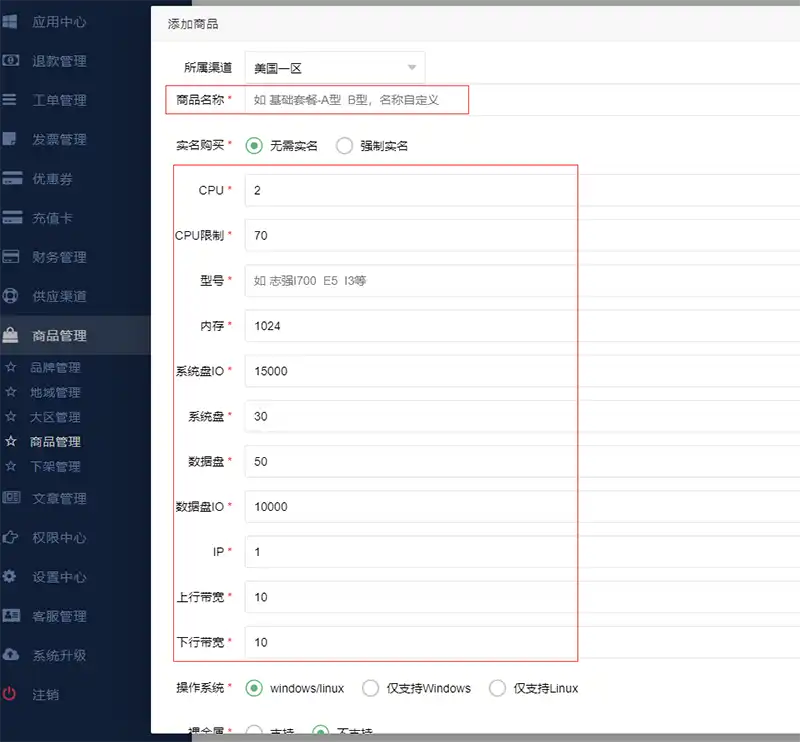Focus the 系统盘 field containing 30

[x=522, y=416]
